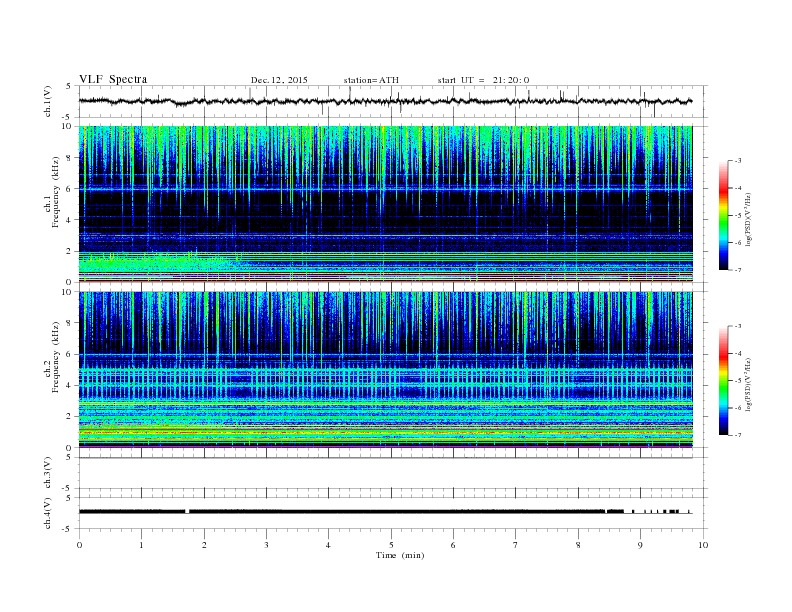Click the color scale bar beside ch.2 spectrogram

point(723,380)
